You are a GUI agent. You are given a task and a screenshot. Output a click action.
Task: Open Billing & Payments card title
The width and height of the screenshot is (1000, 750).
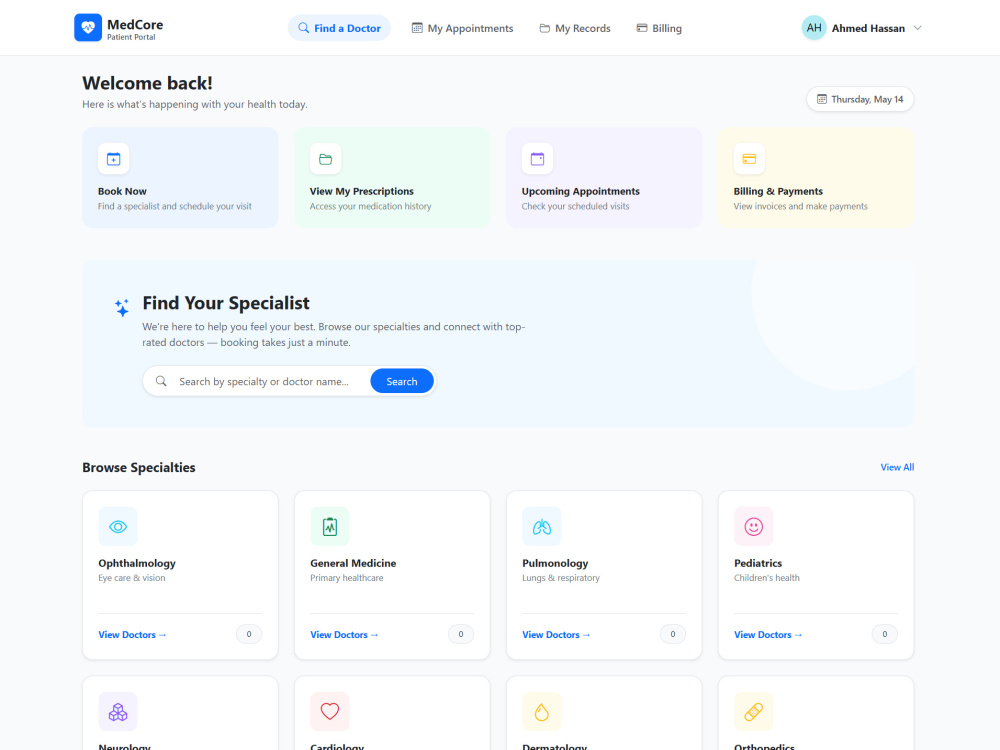(777, 191)
